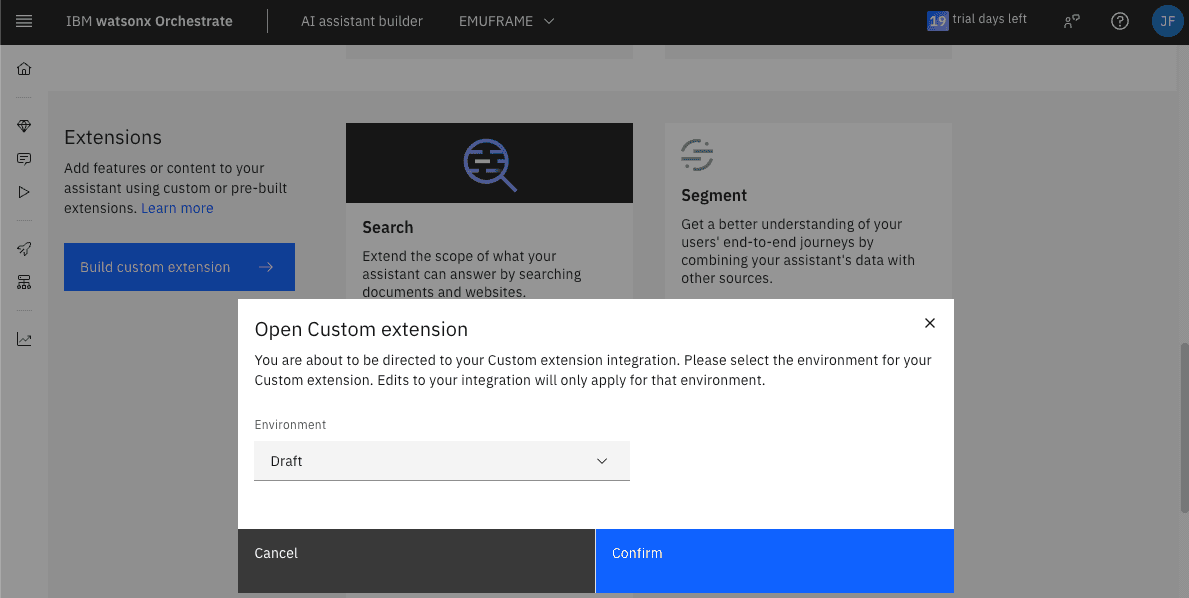Expand the Environment dropdown showing Draft
The width and height of the screenshot is (1189, 598).
(442, 461)
